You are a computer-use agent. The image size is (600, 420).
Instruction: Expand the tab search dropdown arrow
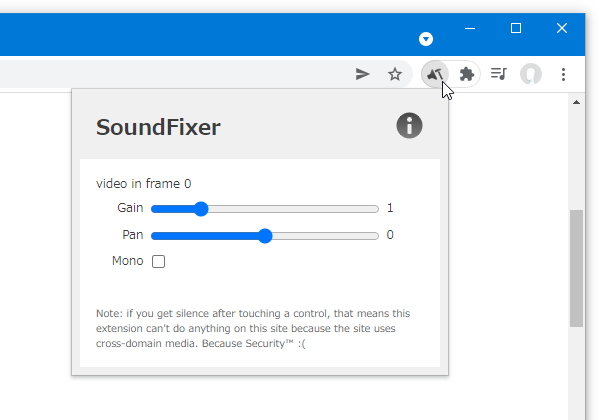point(426,39)
